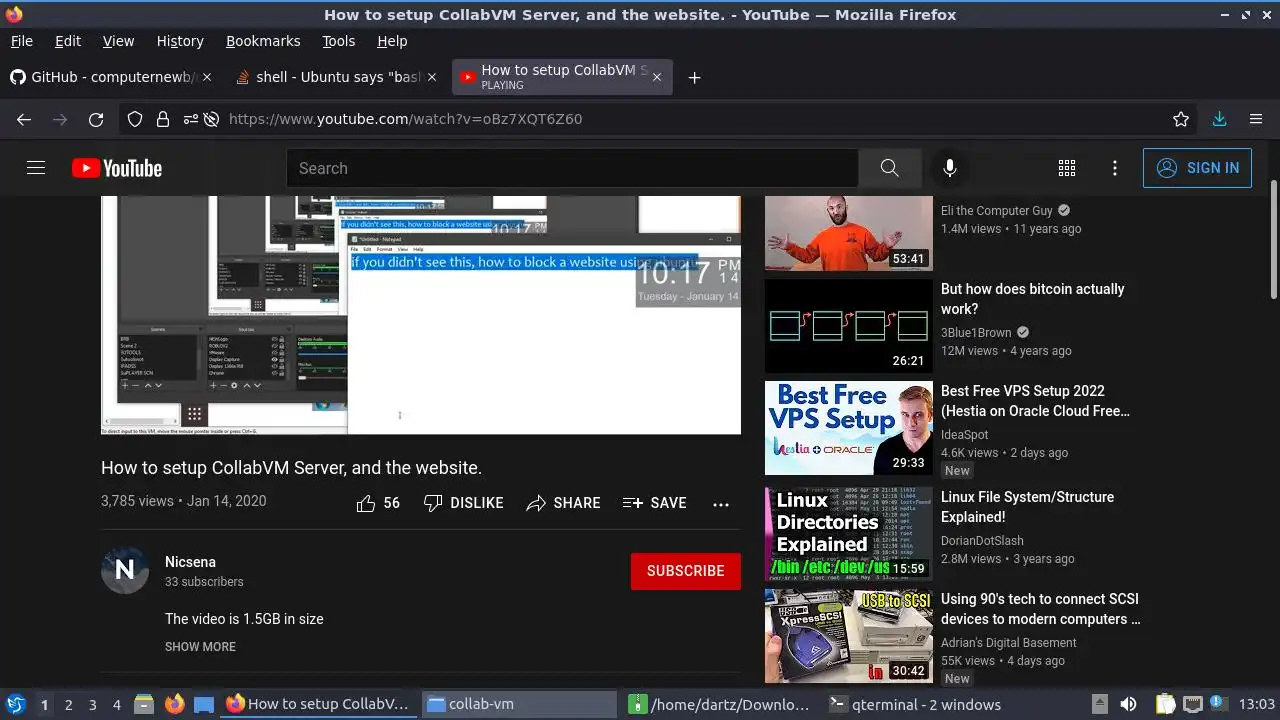Open Linux Directories Explained thumbnail

click(x=849, y=534)
